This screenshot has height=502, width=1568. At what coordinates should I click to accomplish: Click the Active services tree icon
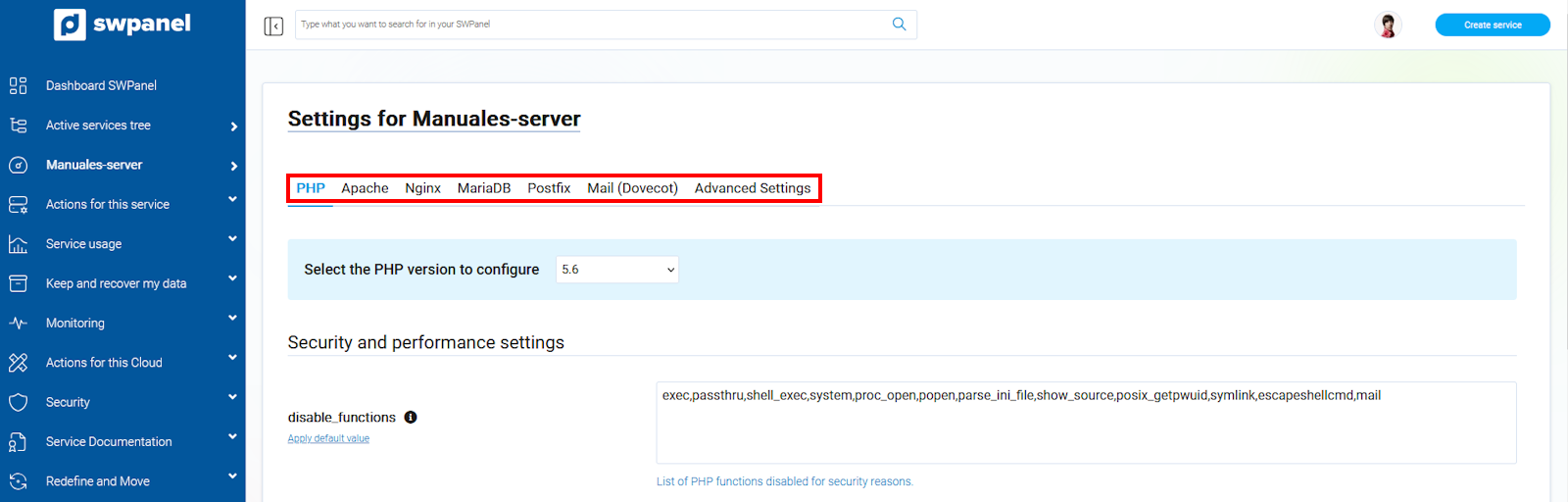pyautogui.click(x=18, y=125)
